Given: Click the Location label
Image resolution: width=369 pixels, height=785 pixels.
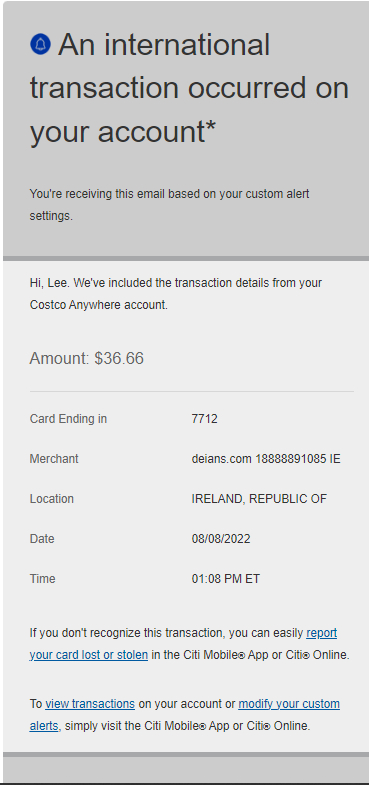Looking at the screenshot, I should (x=52, y=499).
